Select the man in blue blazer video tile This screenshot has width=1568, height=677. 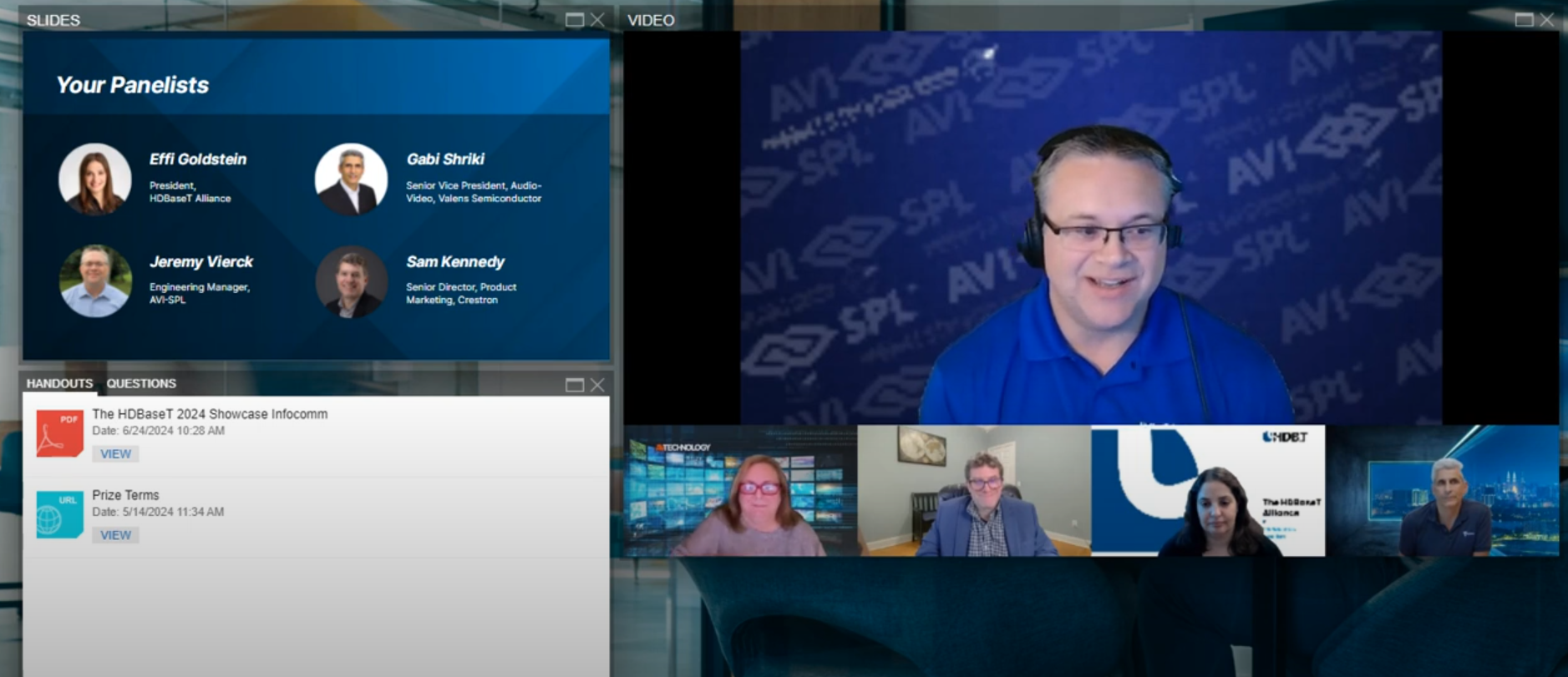[x=974, y=491]
